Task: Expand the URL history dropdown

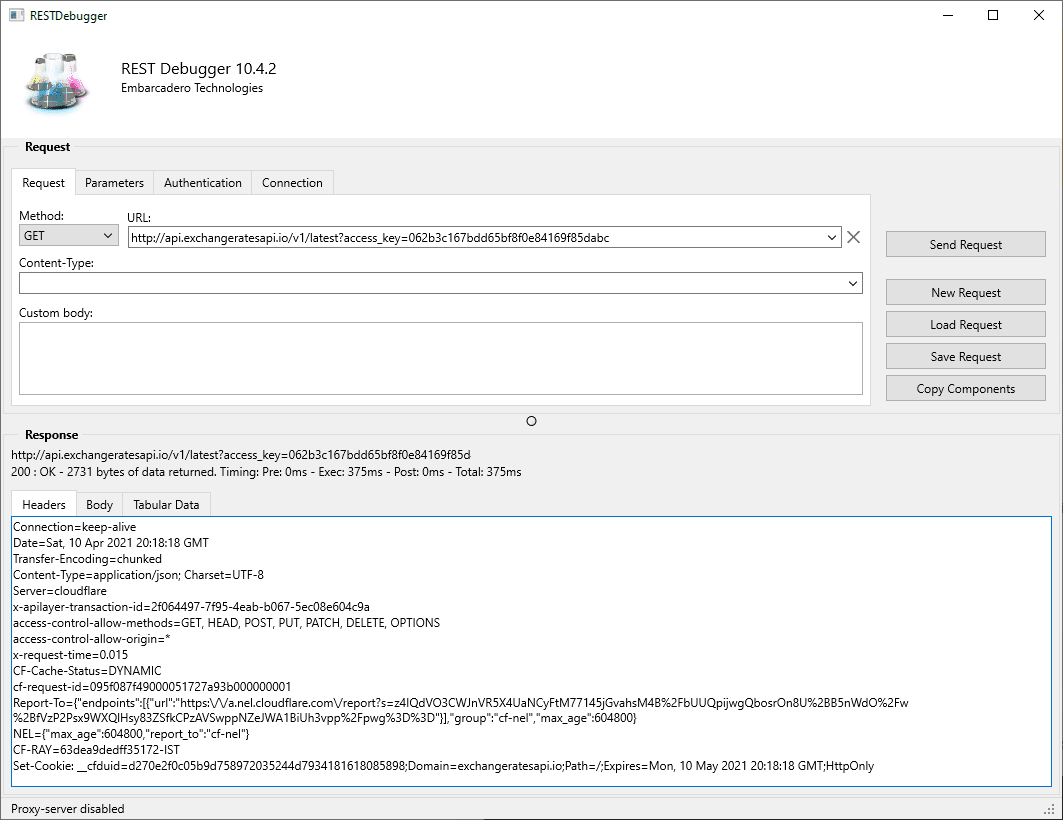Action: (831, 237)
